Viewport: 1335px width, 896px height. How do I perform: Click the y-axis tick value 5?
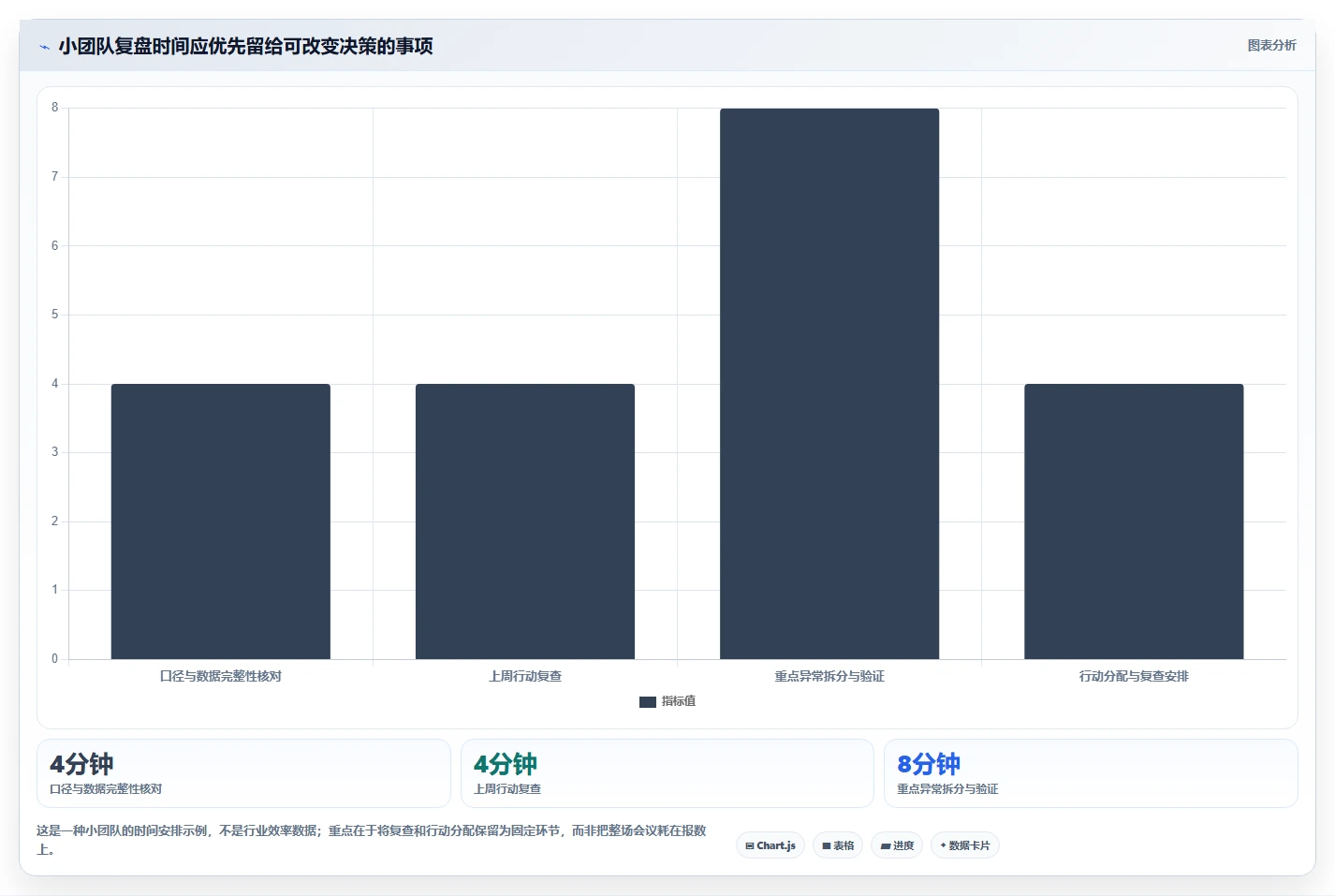54,315
